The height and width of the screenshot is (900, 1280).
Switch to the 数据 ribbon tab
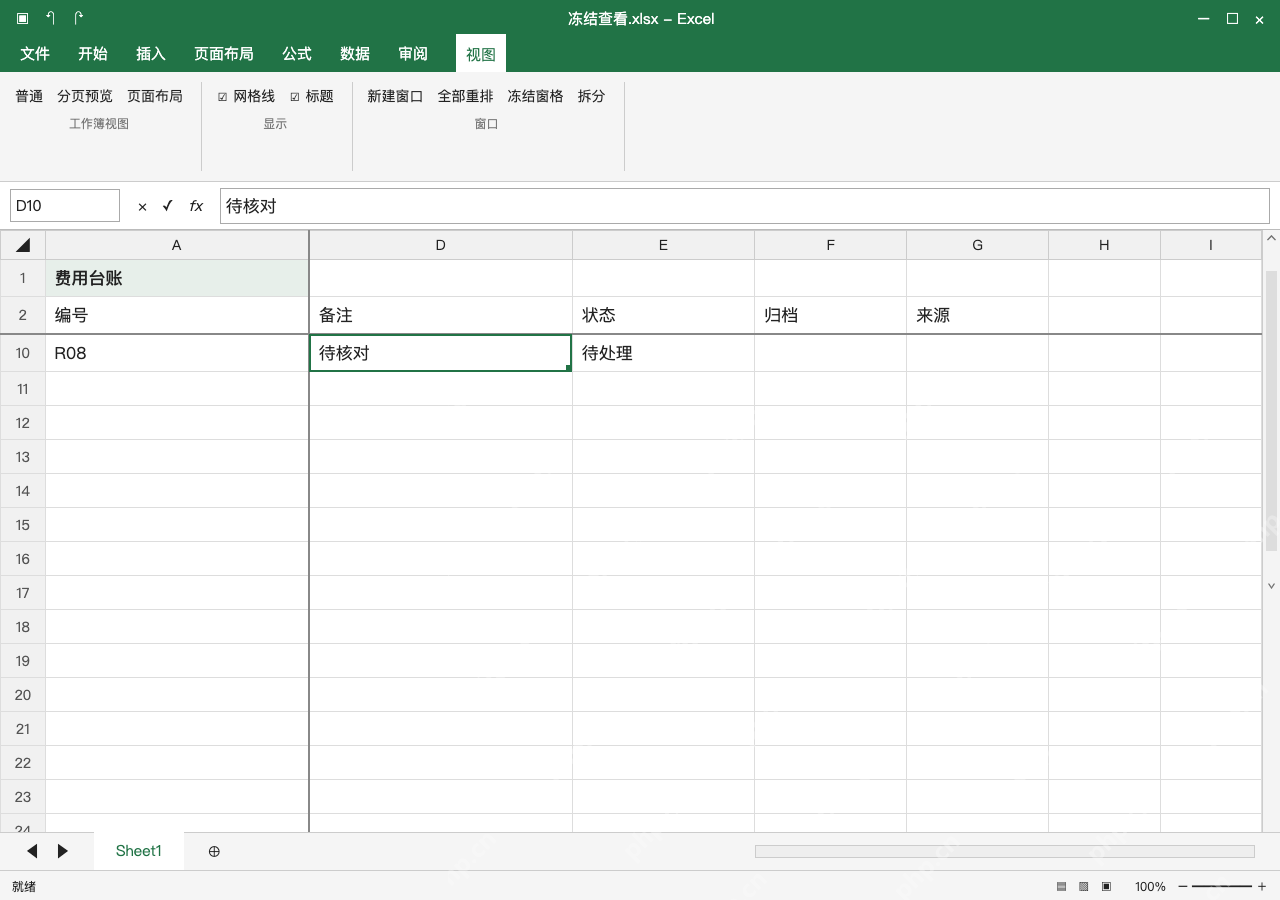(355, 54)
